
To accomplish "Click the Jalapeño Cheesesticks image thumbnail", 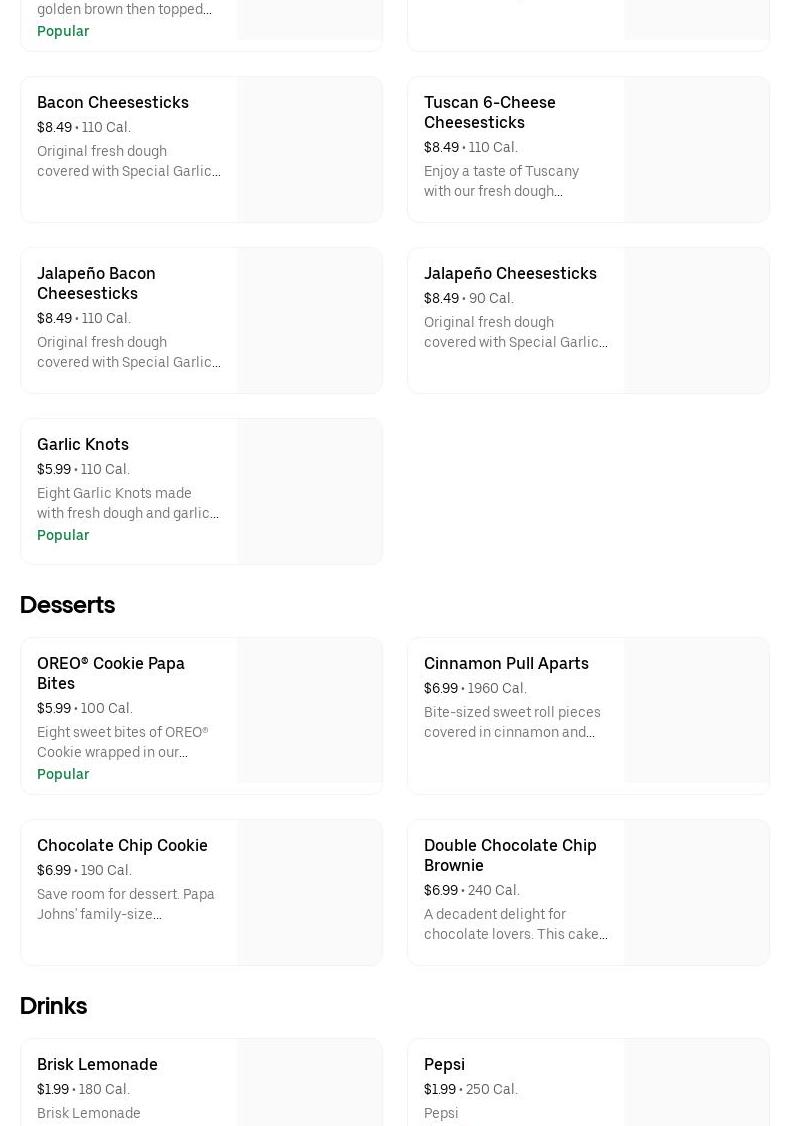I will pyautogui.click(x=697, y=321).
